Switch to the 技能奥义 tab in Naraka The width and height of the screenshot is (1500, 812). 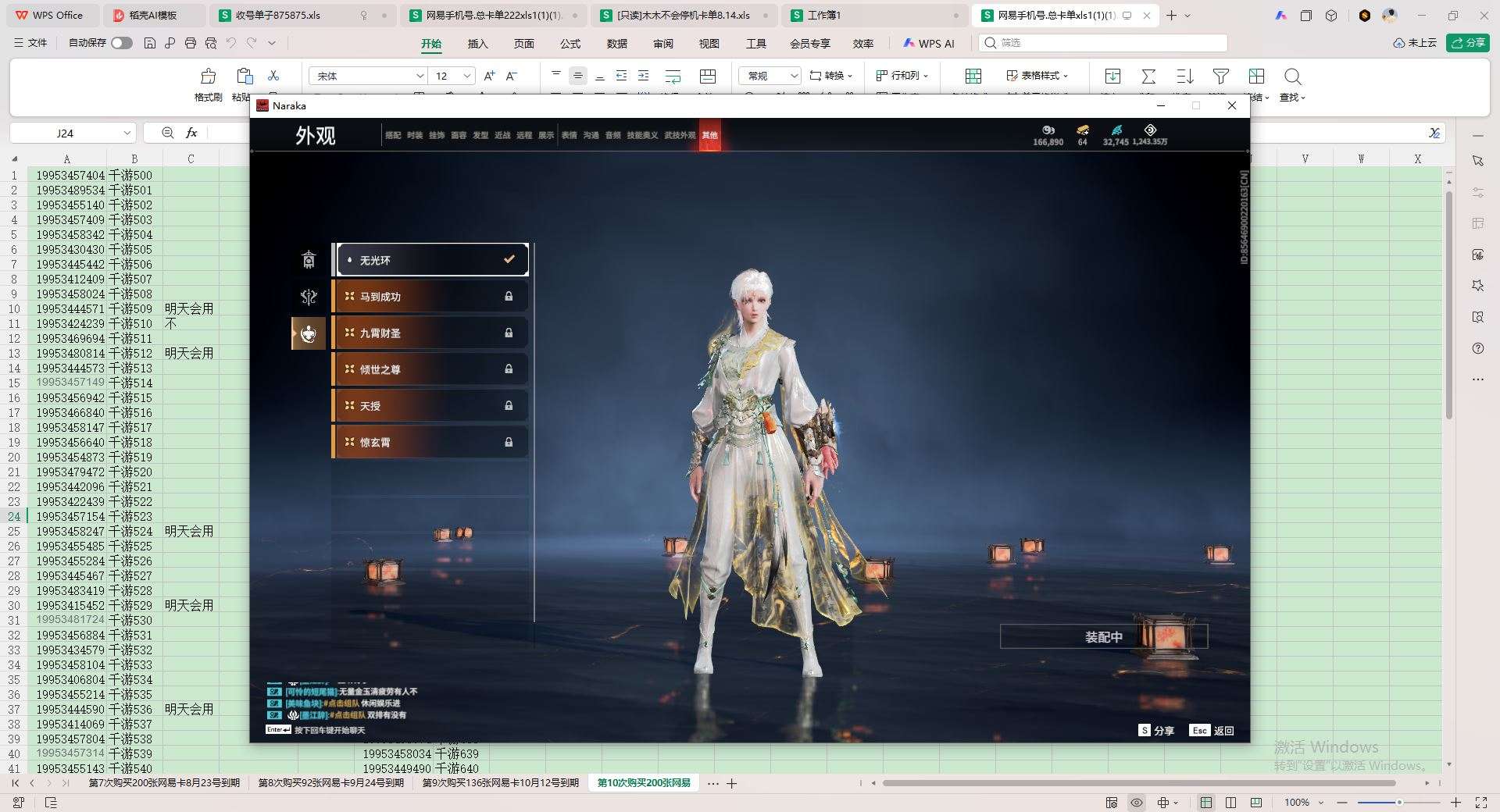click(x=642, y=135)
